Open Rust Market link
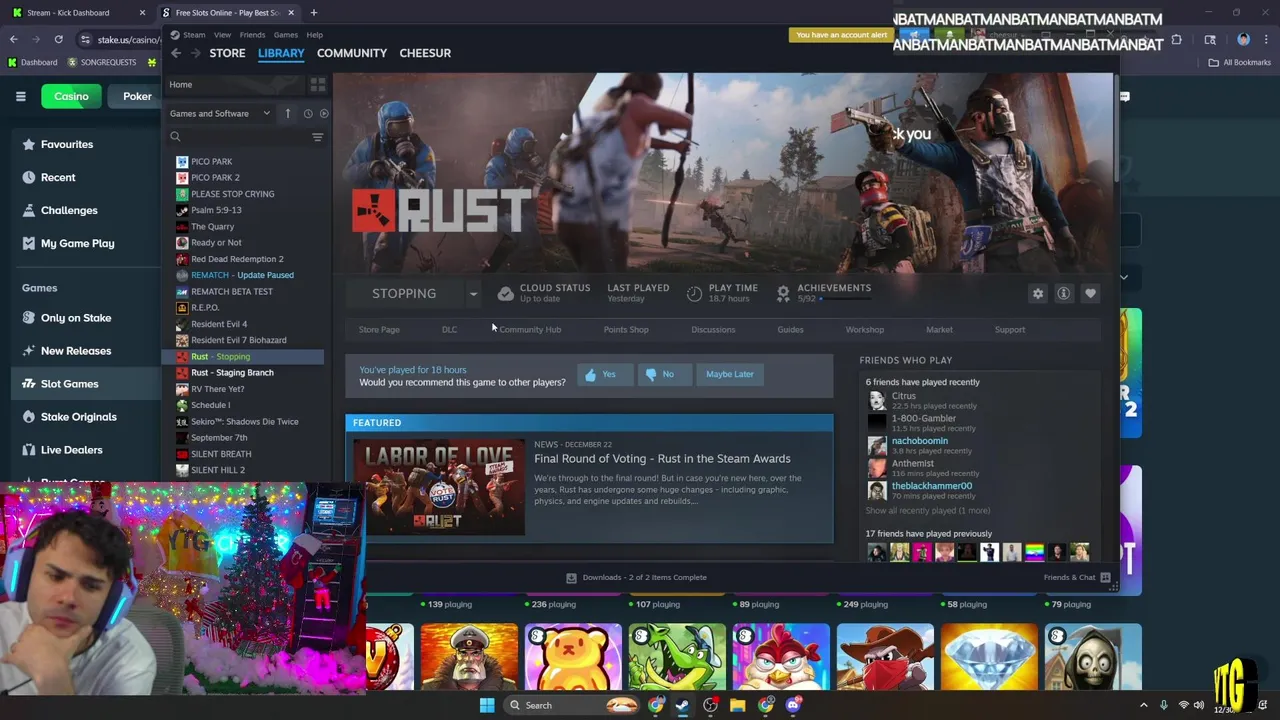Image resolution: width=1280 pixels, height=720 pixels. (939, 329)
